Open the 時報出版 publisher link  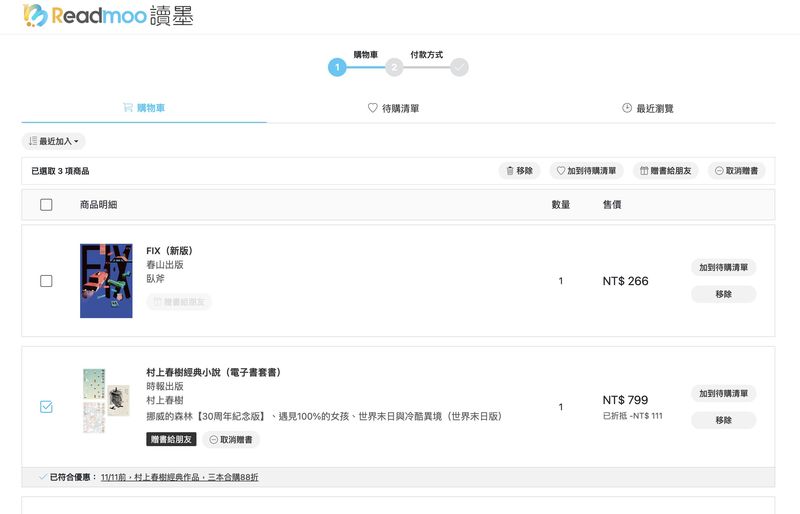pos(165,386)
